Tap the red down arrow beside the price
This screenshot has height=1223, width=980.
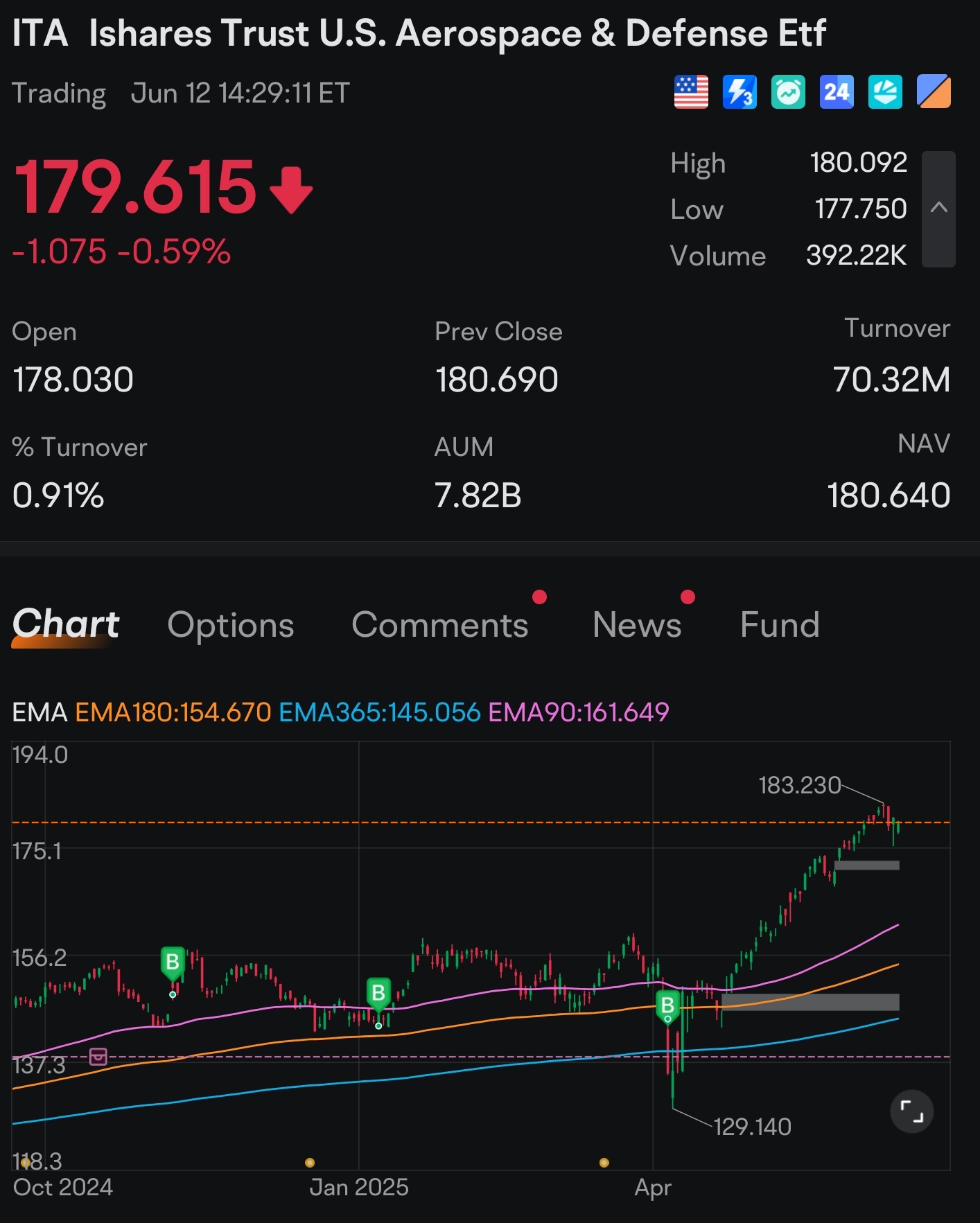pyautogui.click(x=291, y=189)
